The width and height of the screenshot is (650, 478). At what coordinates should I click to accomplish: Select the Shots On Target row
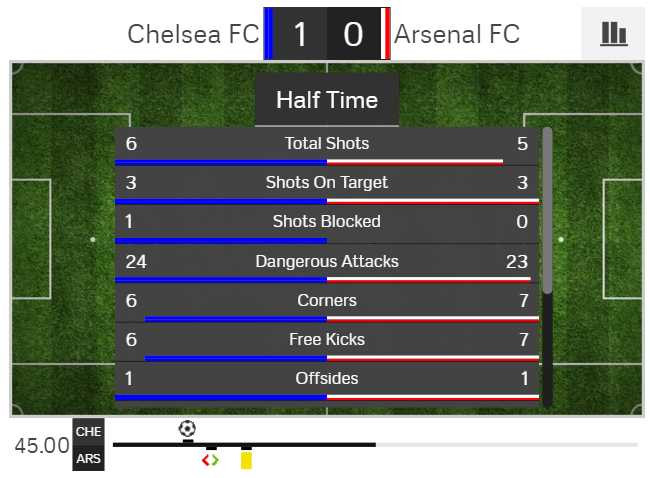coord(327,183)
